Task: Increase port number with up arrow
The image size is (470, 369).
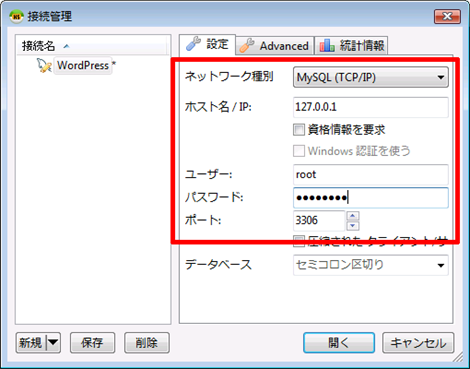Action: coord(353,216)
